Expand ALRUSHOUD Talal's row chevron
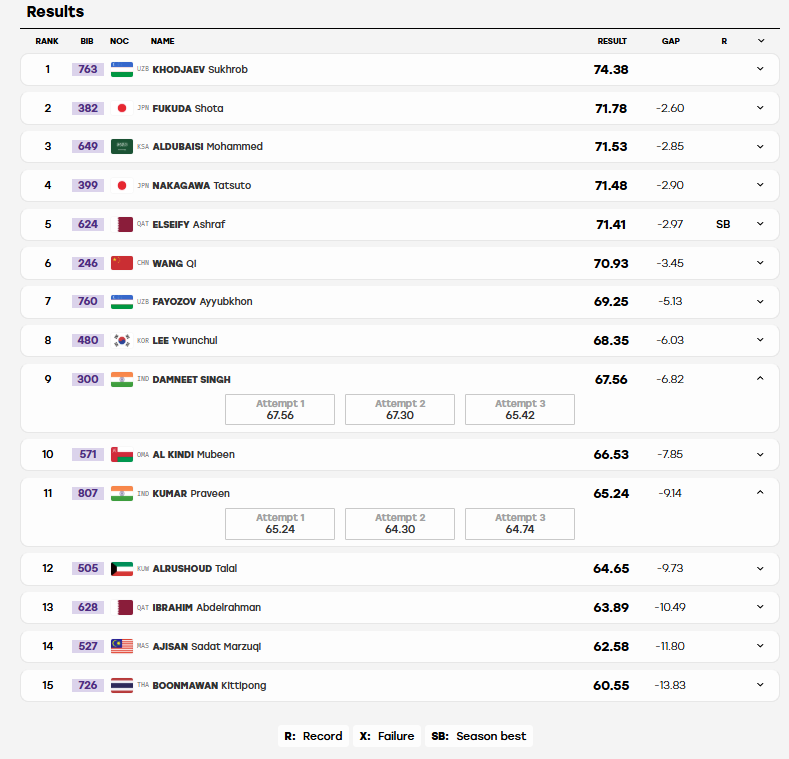789x759 pixels. click(x=760, y=568)
